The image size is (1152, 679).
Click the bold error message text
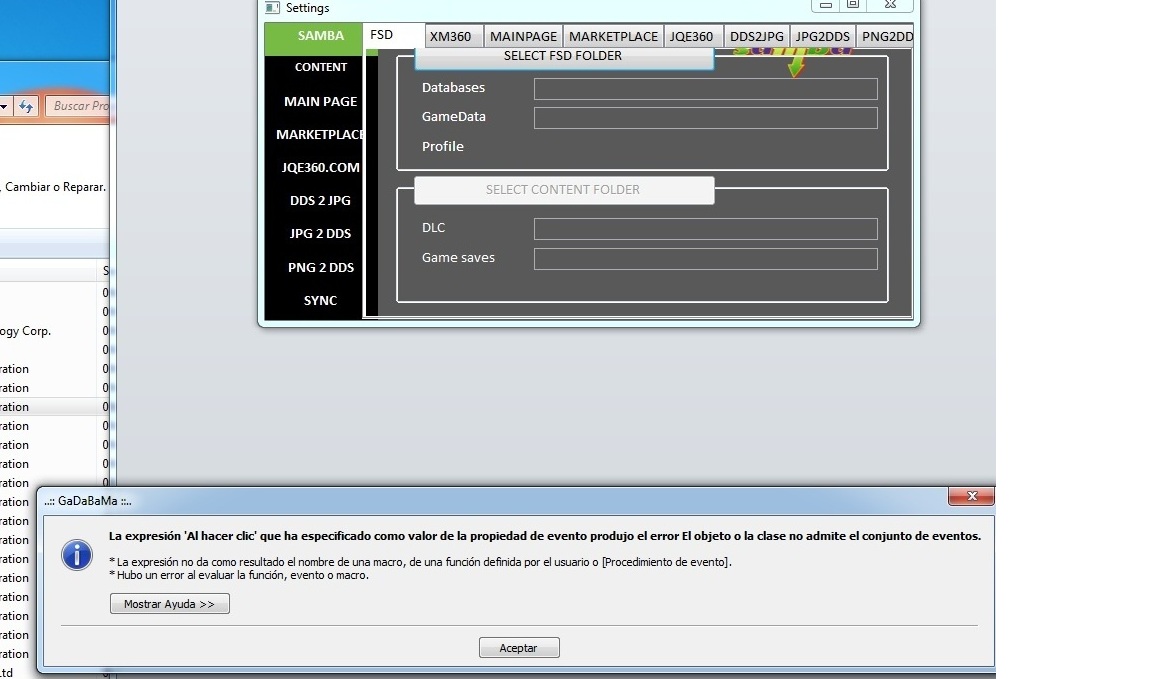(544, 536)
